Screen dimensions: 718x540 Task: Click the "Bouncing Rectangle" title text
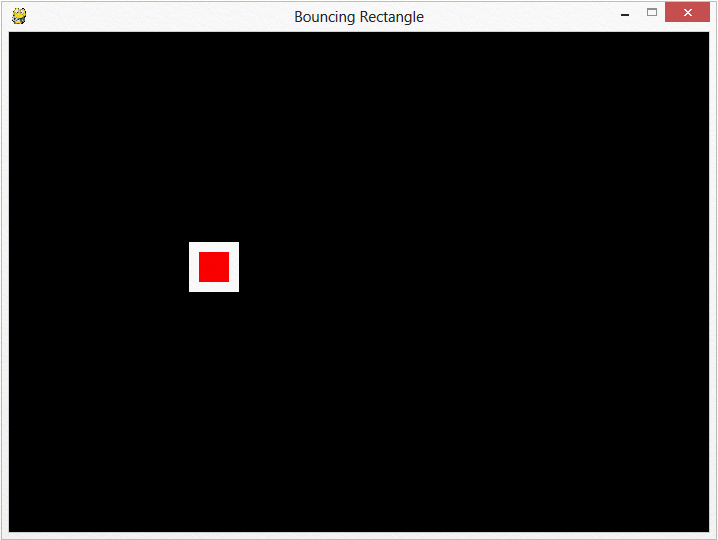click(359, 17)
